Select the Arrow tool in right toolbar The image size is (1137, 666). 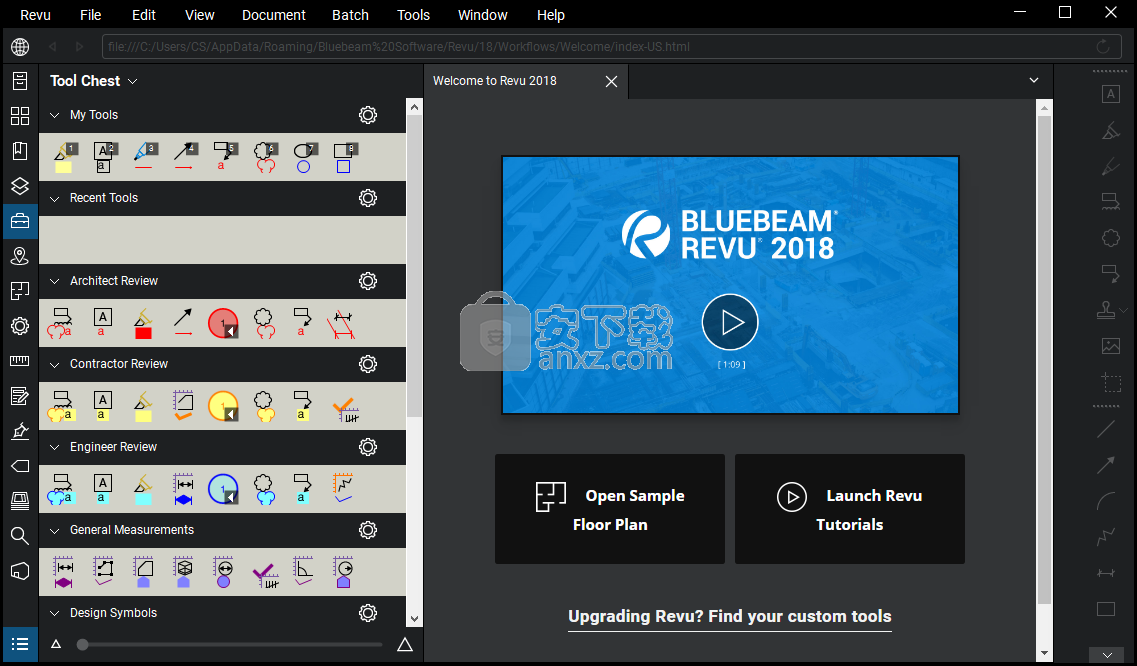[1106, 465]
